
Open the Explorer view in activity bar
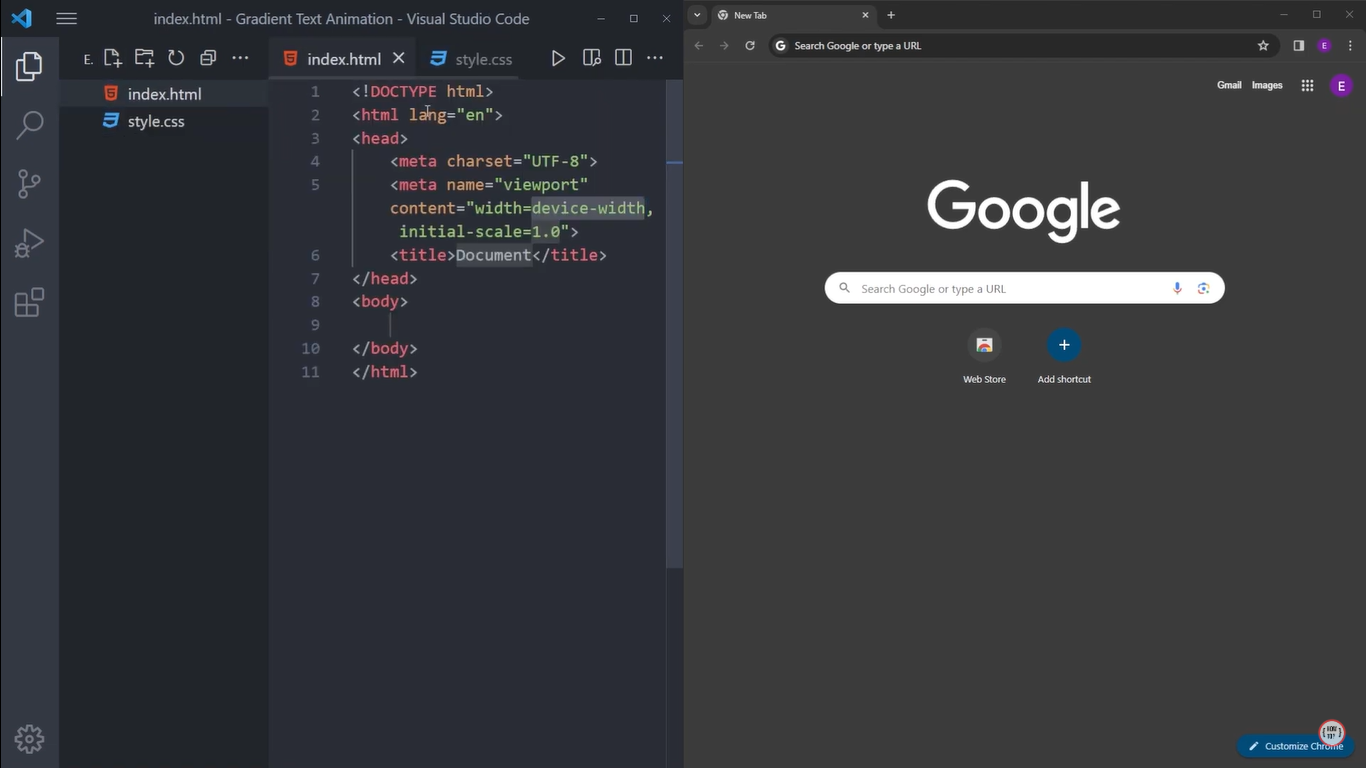click(29, 67)
